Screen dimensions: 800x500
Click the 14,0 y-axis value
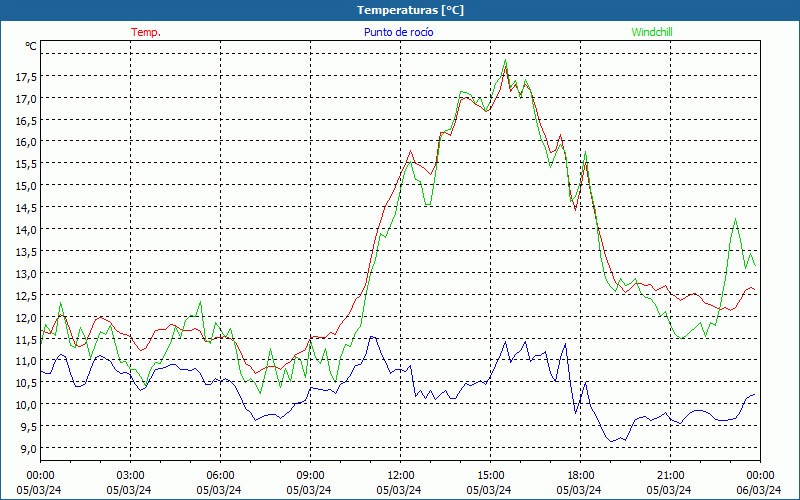(26, 230)
